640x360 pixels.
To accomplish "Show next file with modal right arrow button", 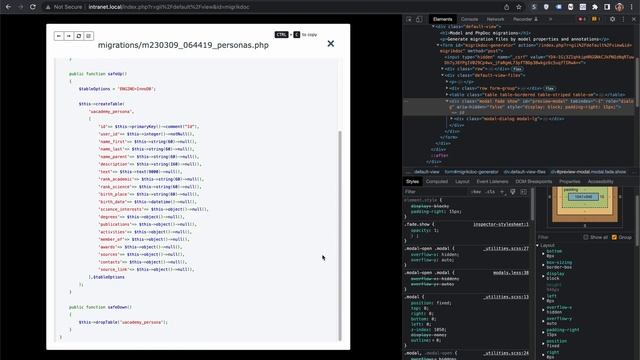I will 69,36.
